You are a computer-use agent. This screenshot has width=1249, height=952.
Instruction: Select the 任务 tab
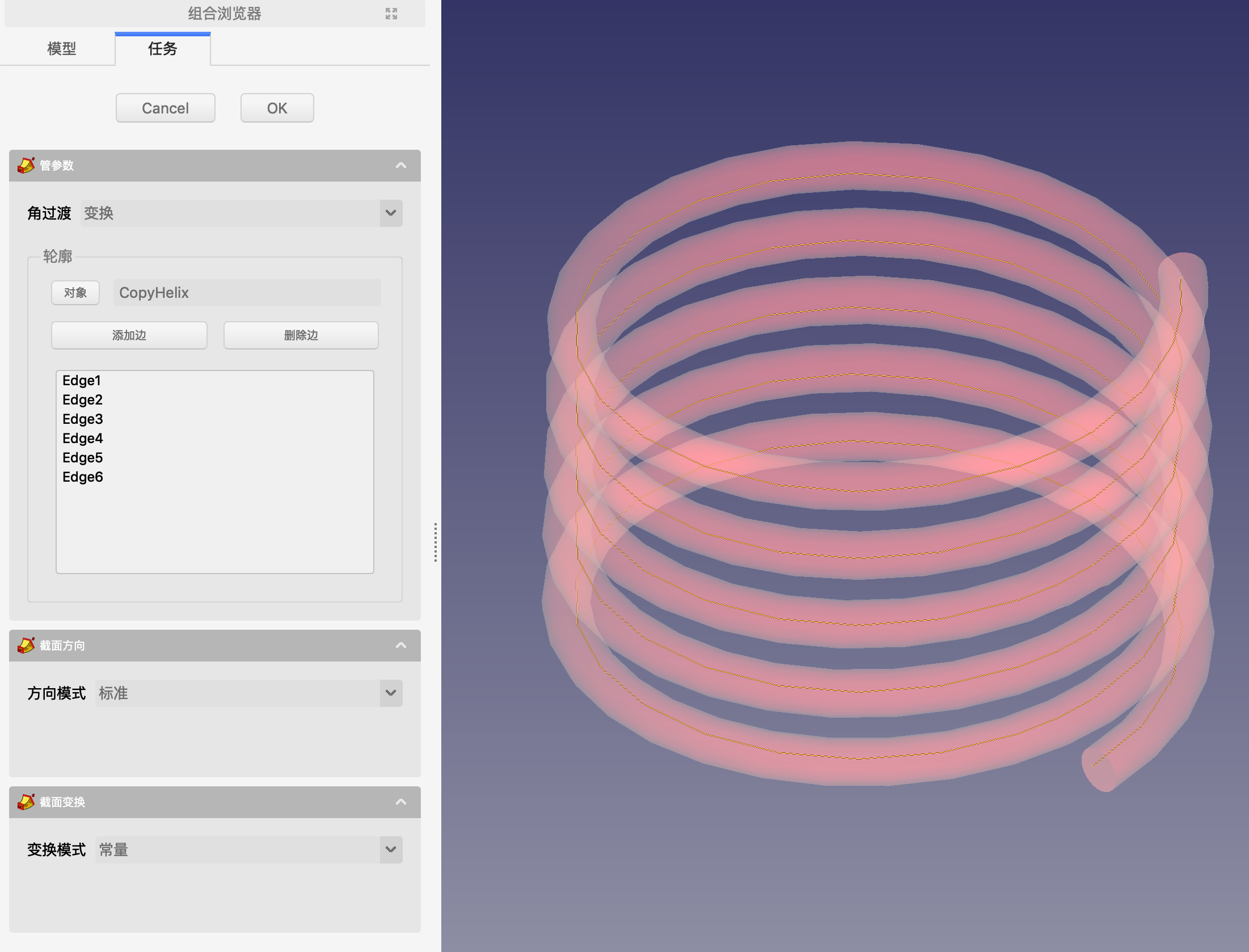click(163, 49)
